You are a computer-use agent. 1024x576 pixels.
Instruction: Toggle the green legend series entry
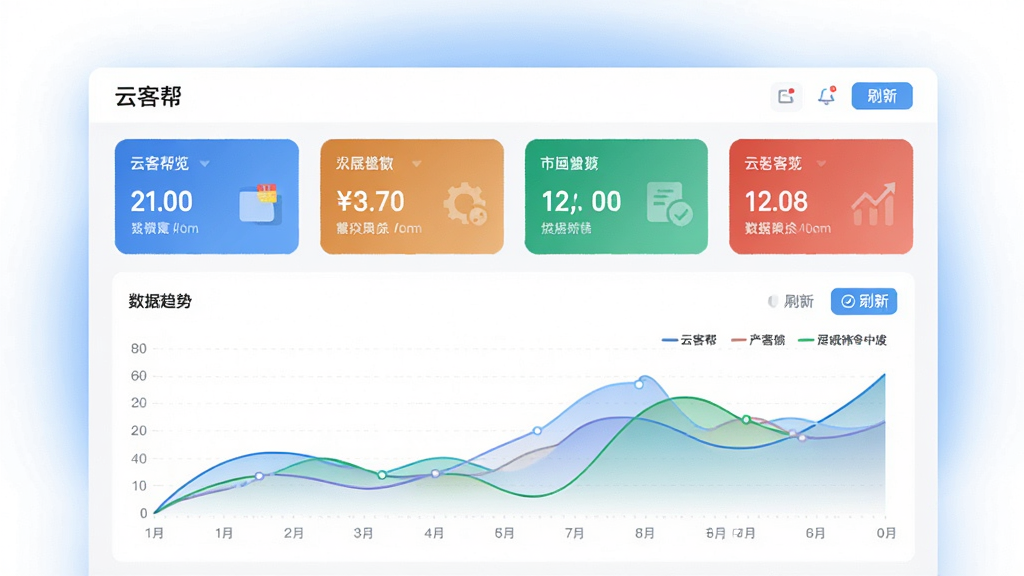[x=842, y=340]
